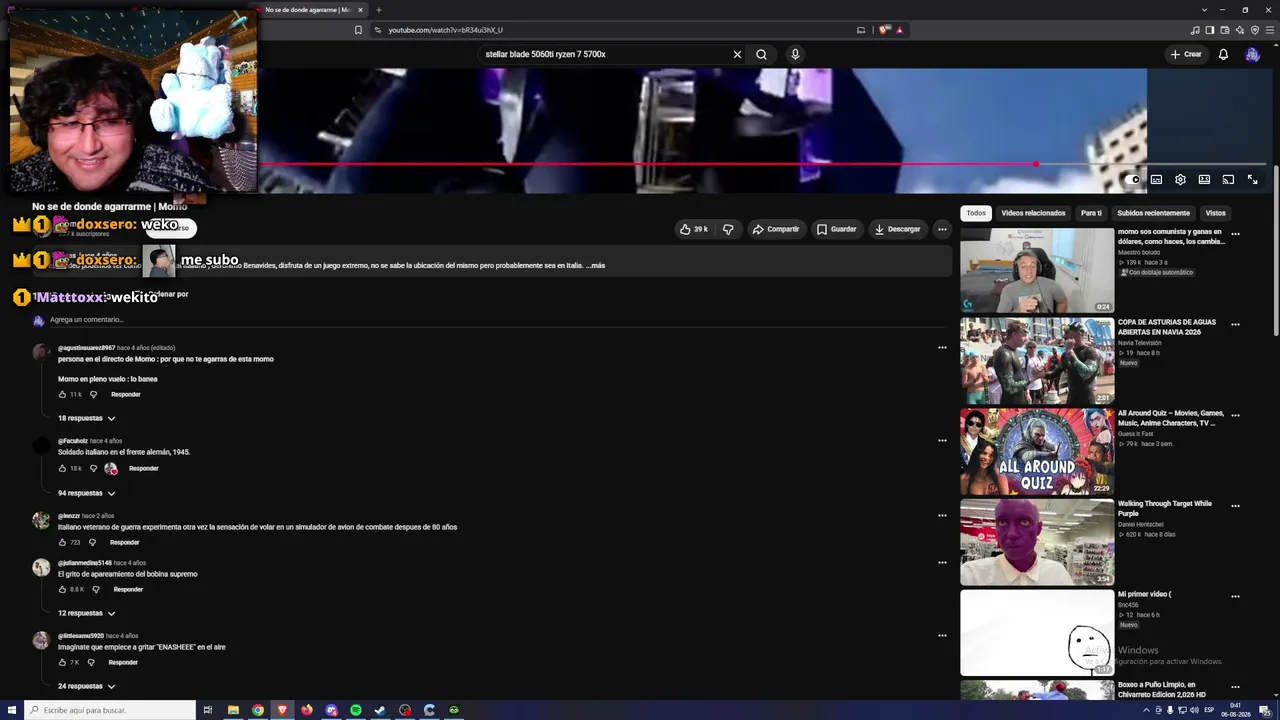Save the video with Guardar

coord(837,229)
